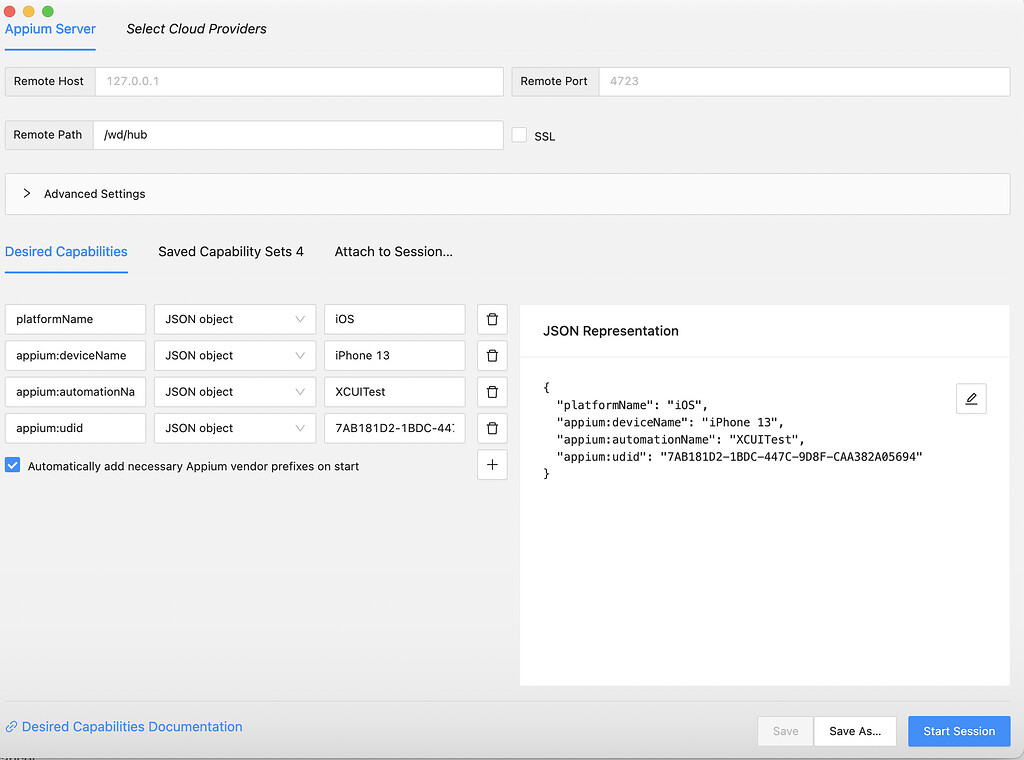Switch to Attach to Session tab

393,252
